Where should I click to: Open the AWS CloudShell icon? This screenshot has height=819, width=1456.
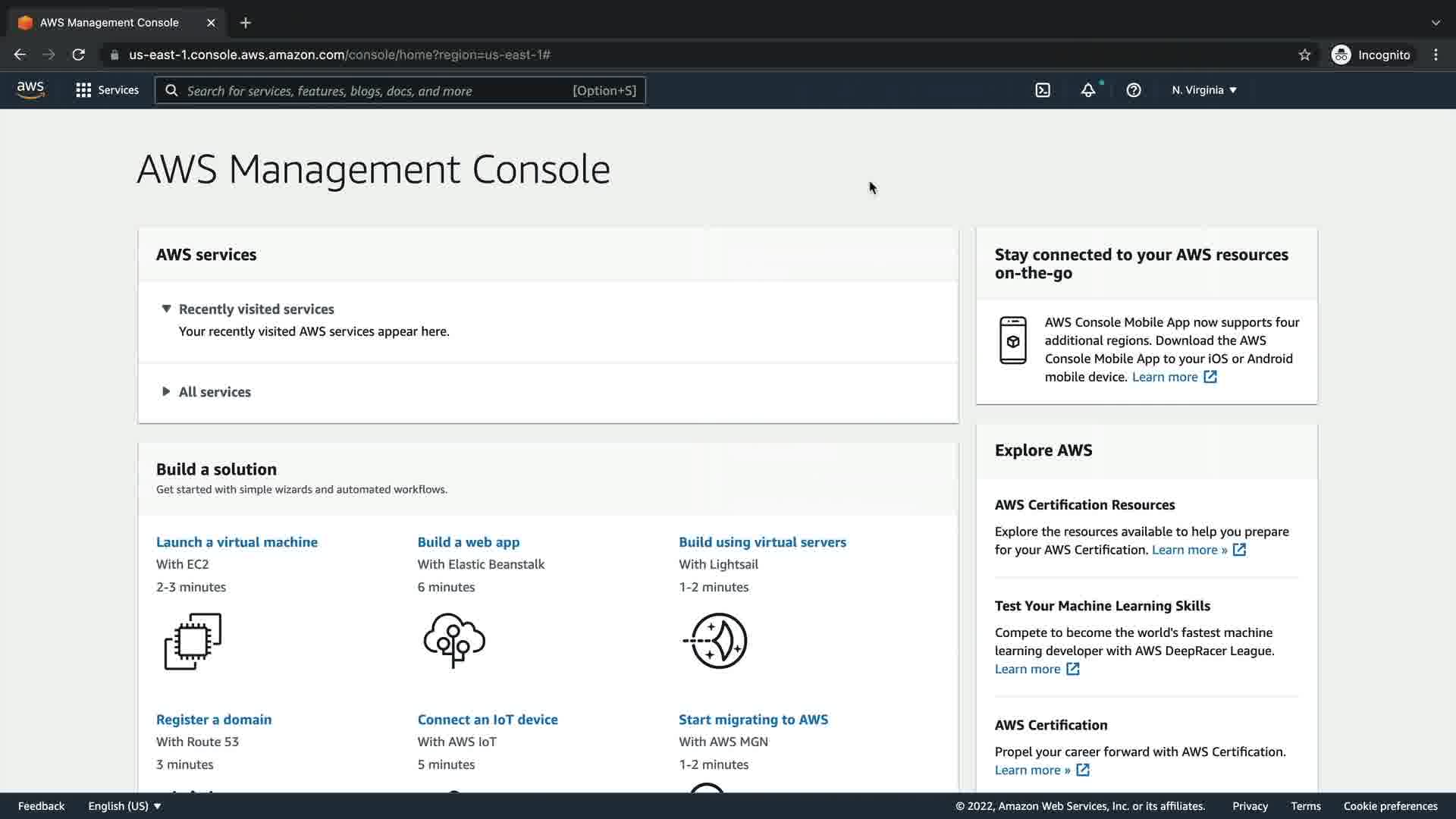1043,90
